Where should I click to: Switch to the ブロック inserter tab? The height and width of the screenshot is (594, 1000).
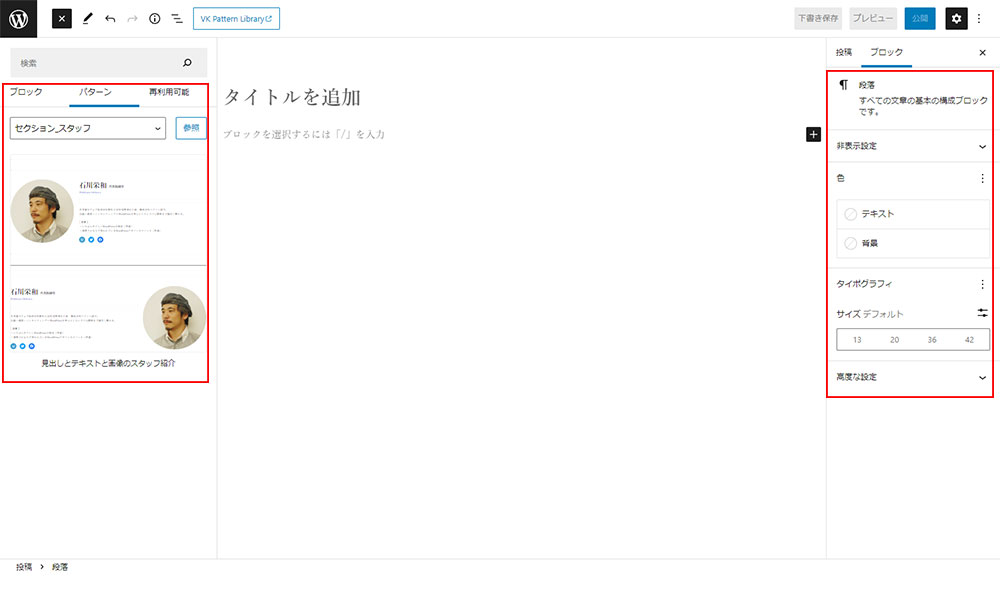pos(26,92)
